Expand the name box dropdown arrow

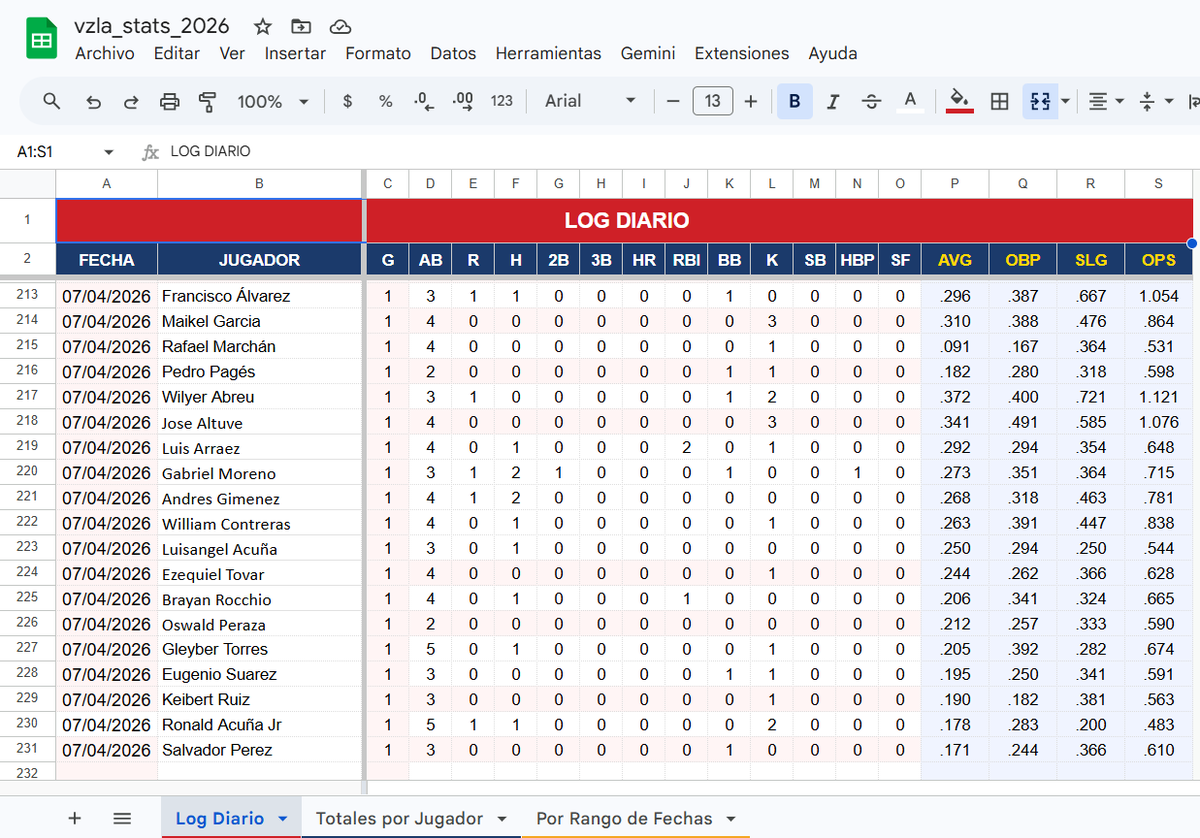click(x=109, y=152)
